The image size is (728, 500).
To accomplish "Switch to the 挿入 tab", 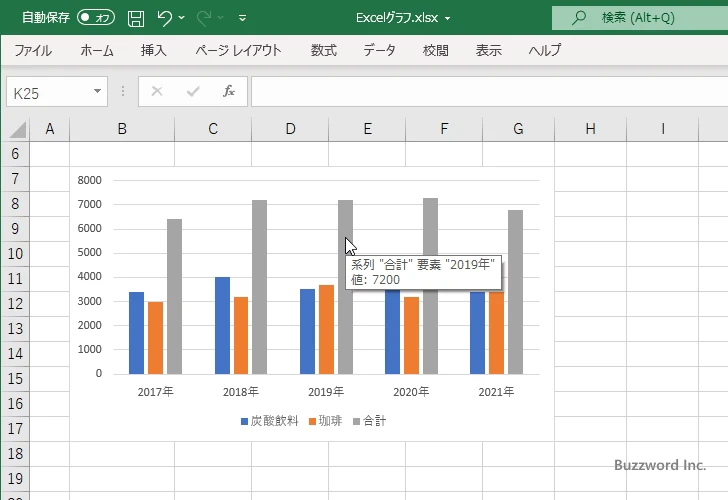I will pos(154,50).
